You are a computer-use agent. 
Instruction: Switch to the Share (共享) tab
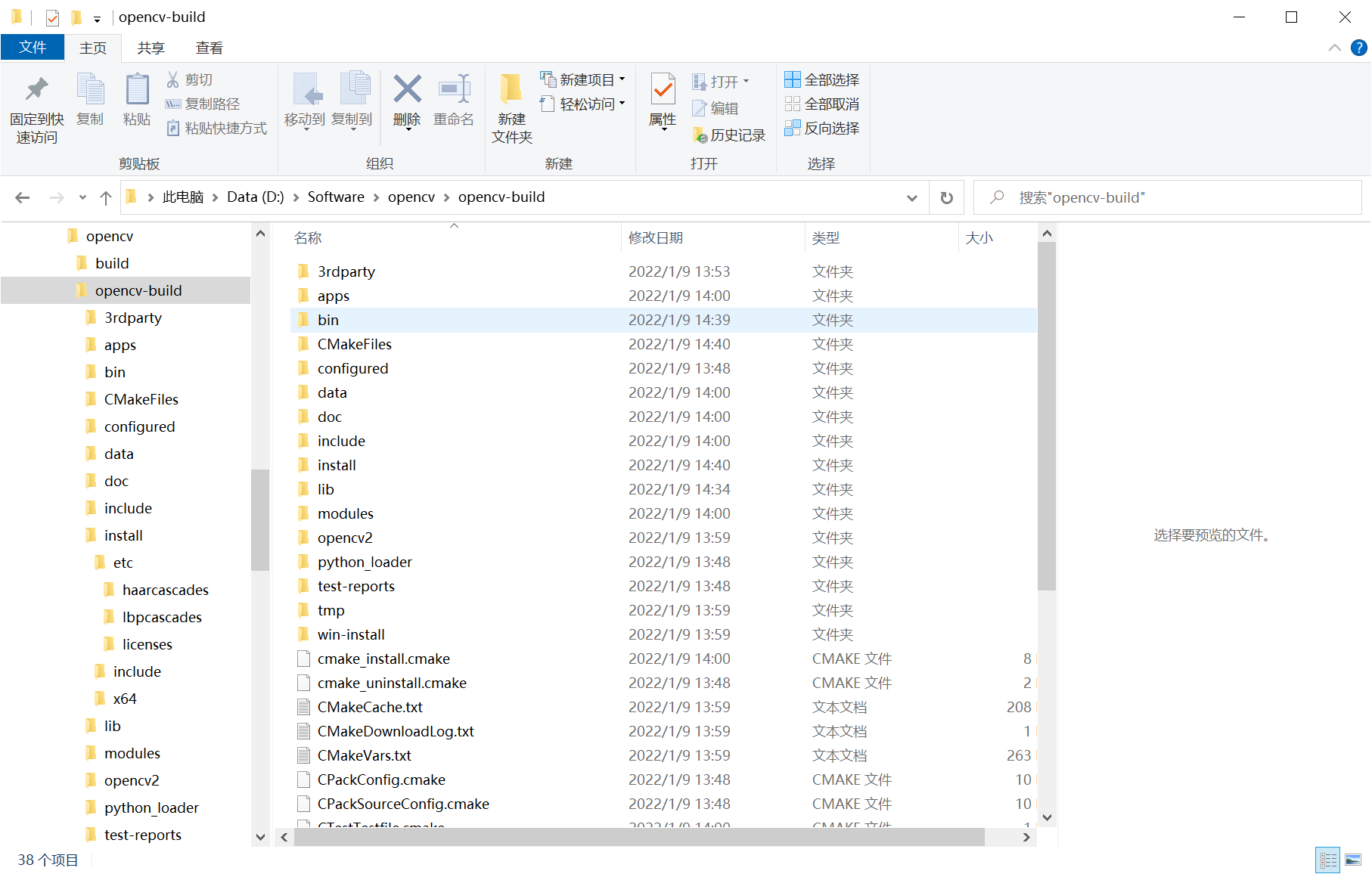(x=151, y=48)
